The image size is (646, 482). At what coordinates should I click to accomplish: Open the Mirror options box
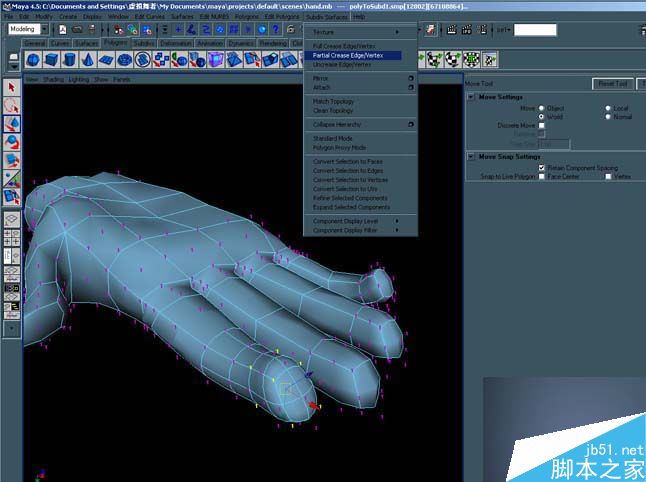[x=411, y=78]
